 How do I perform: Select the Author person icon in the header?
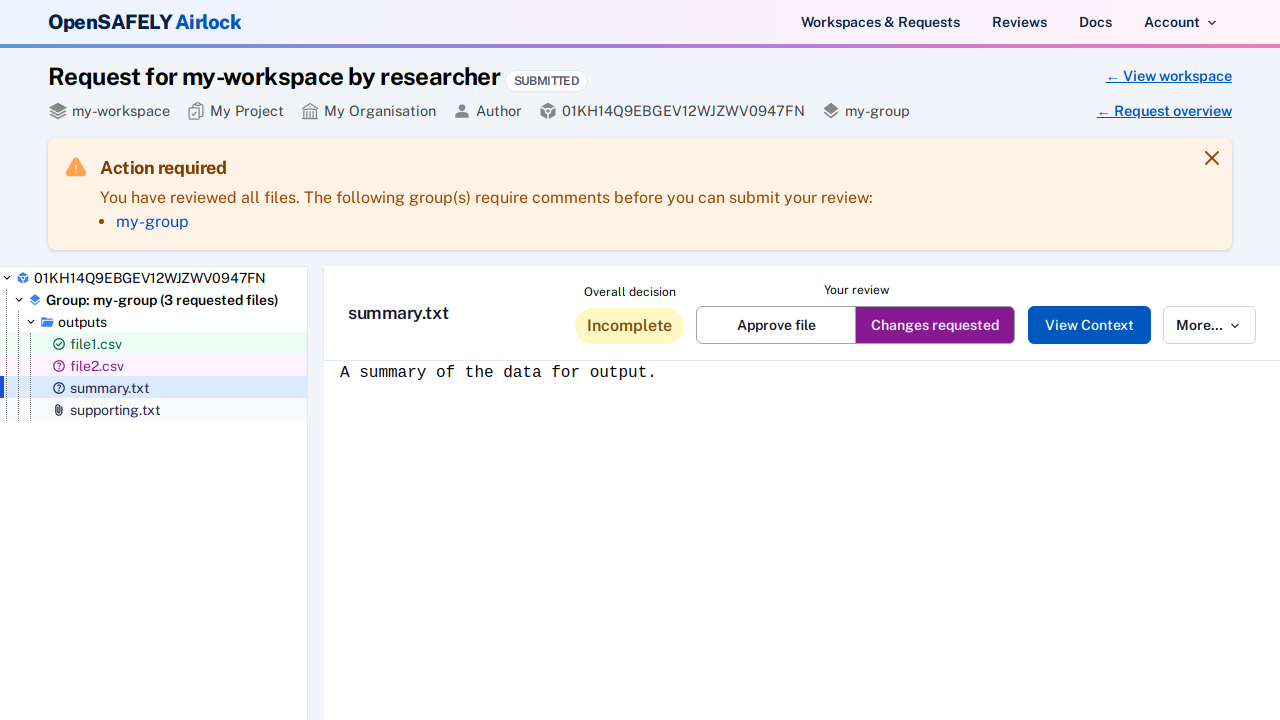[462, 111]
